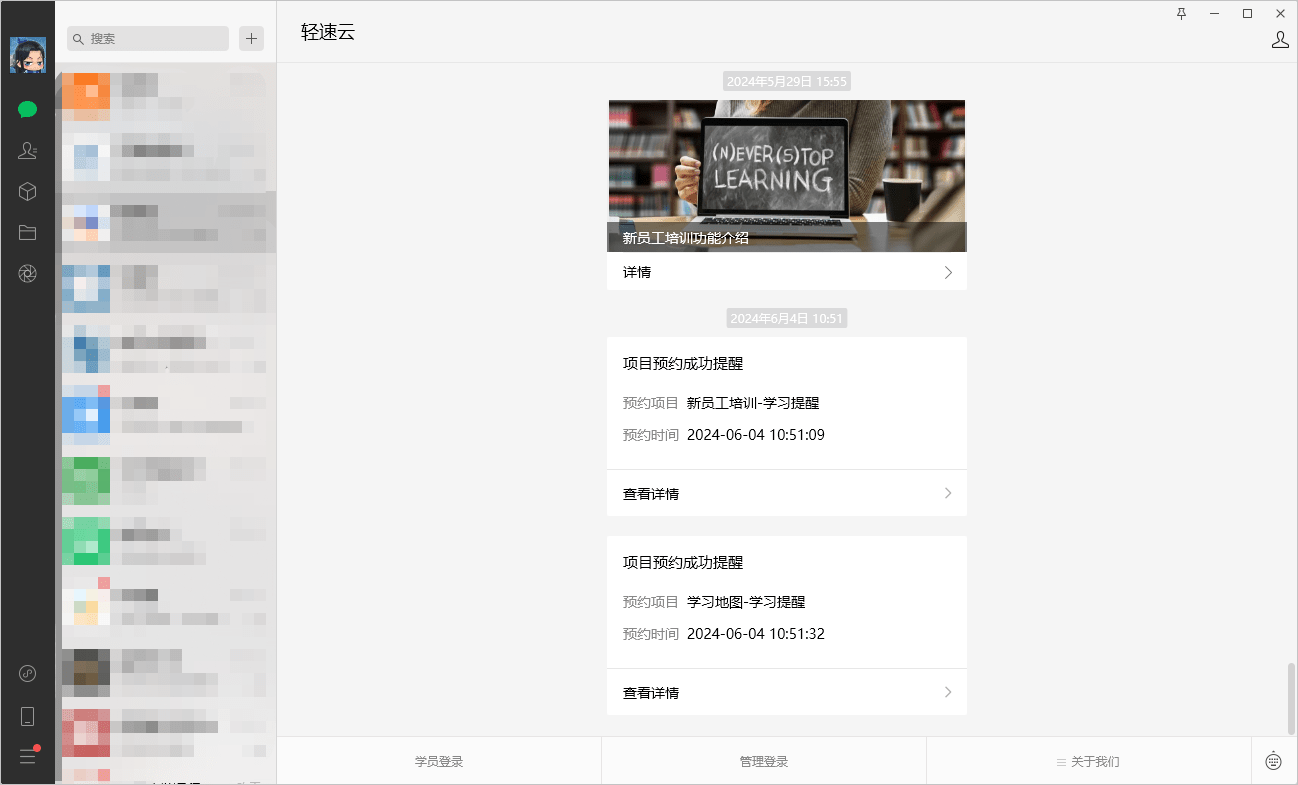Open the 管理登录 menu
1298x785 pixels.
(x=764, y=761)
